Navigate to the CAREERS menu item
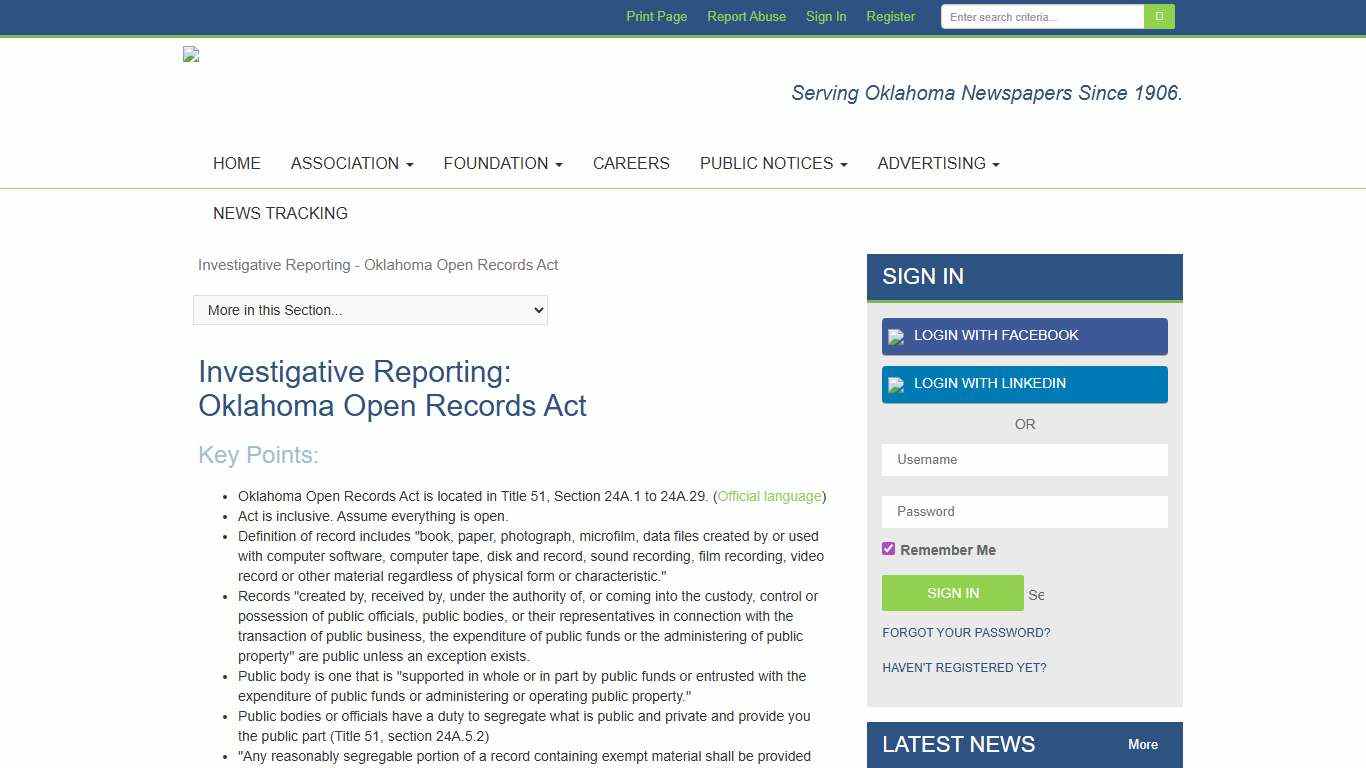 point(631,163)
